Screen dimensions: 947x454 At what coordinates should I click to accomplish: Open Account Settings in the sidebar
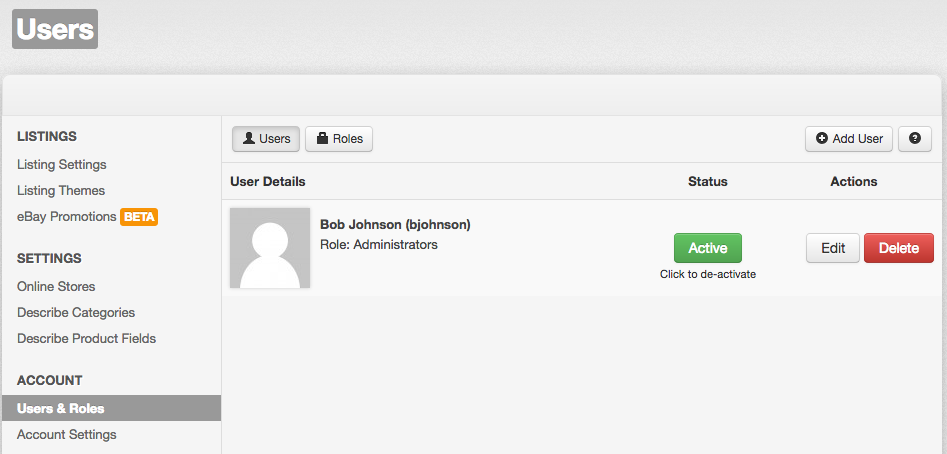click(67, 434)
